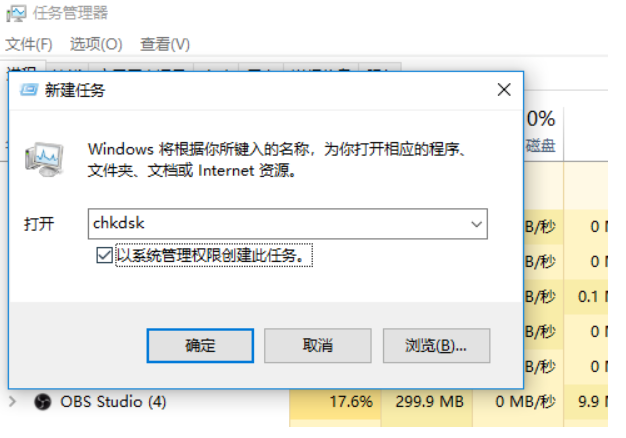Click the 确定 button
The height and width of the screenshot is (438, 626).
(200, 346)
